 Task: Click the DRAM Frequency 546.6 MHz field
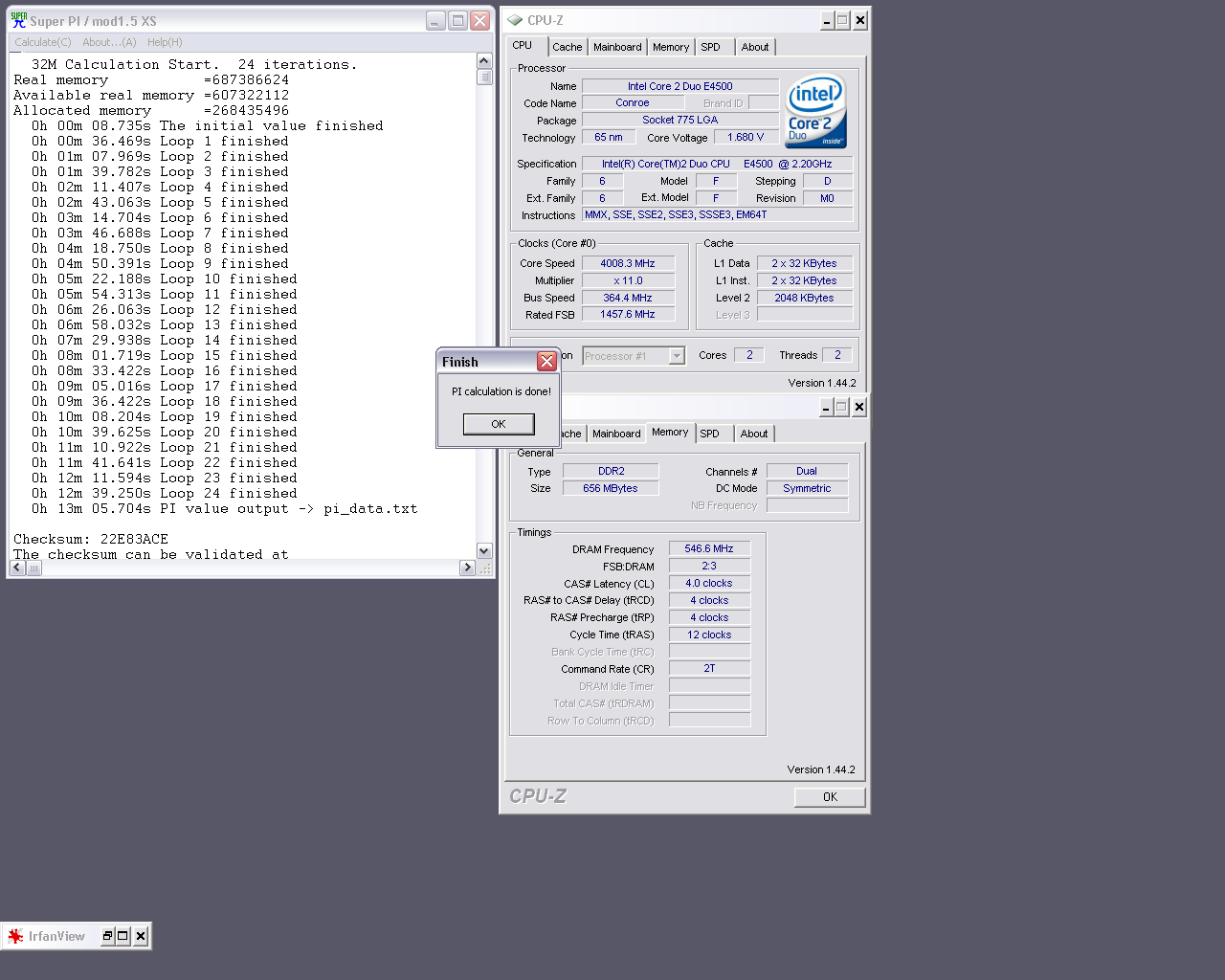coord(709,549)
